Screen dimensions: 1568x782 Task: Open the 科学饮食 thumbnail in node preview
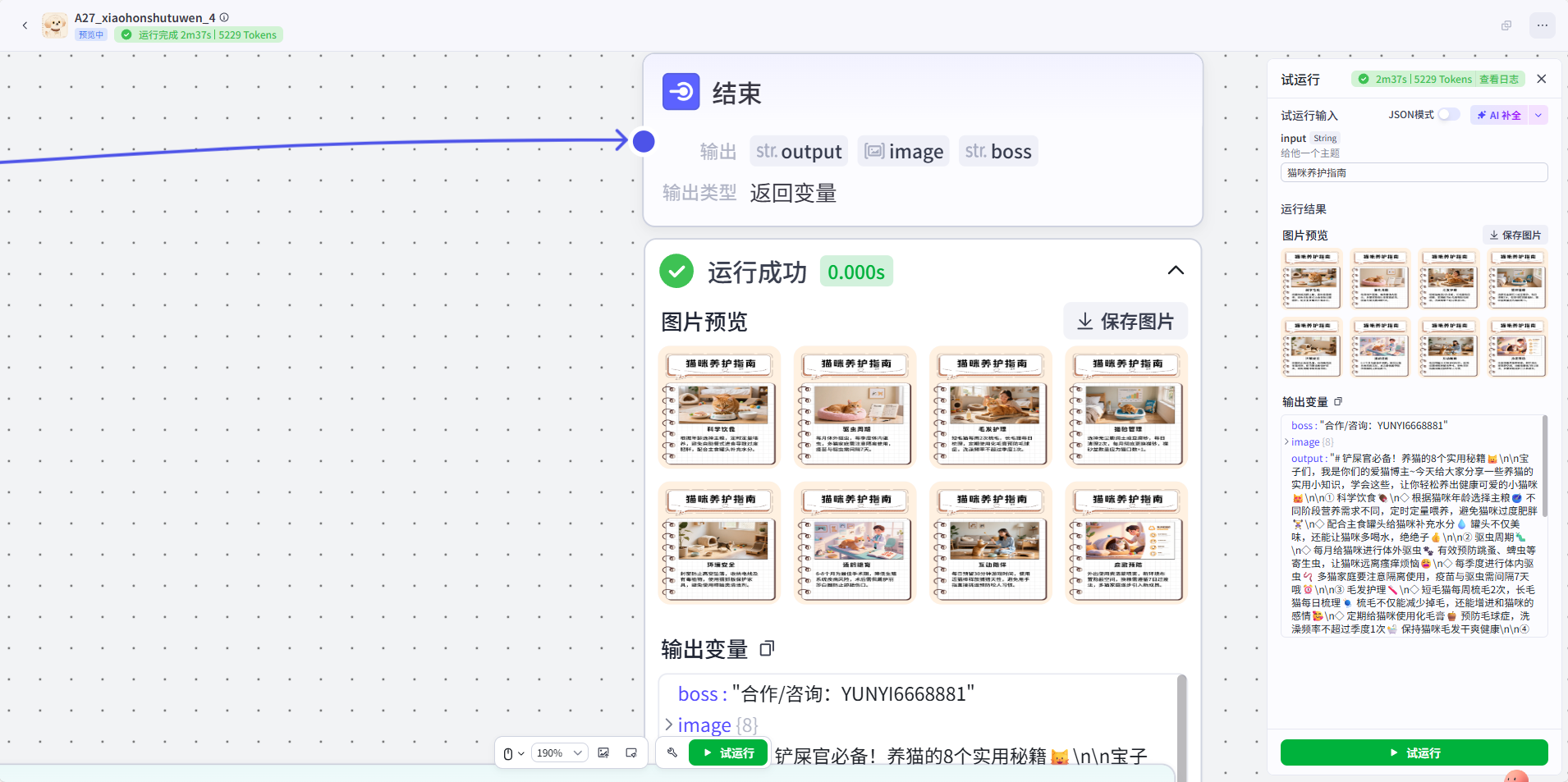tap(719, 408)
